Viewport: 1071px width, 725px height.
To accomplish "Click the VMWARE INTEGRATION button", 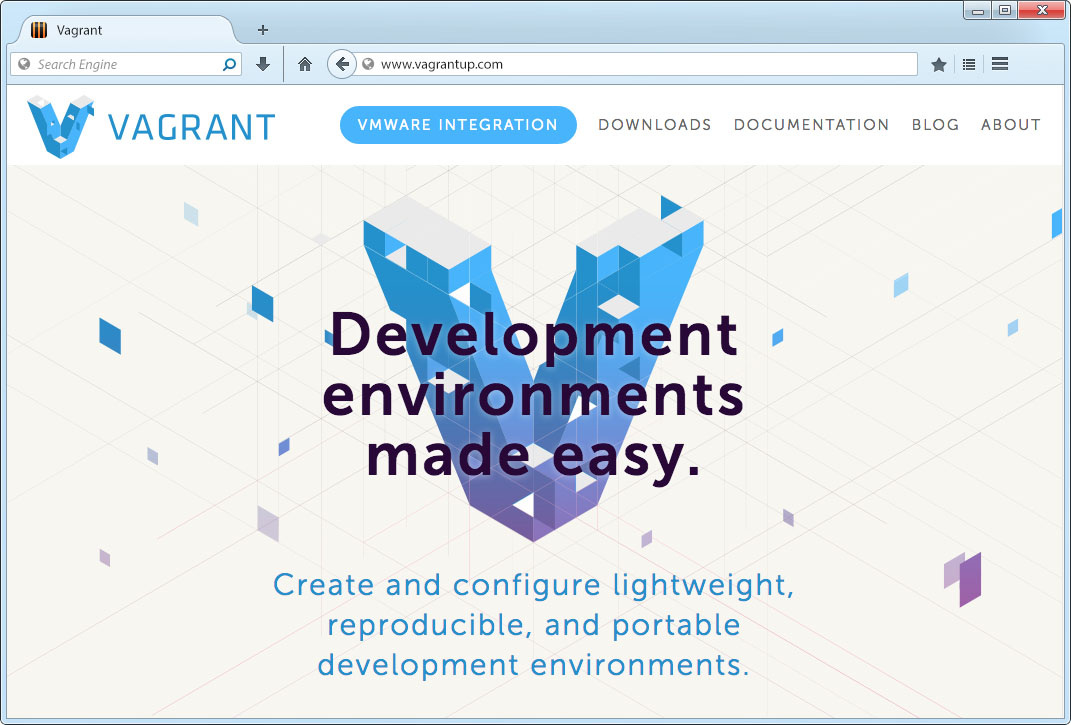I will coord(458,124).
